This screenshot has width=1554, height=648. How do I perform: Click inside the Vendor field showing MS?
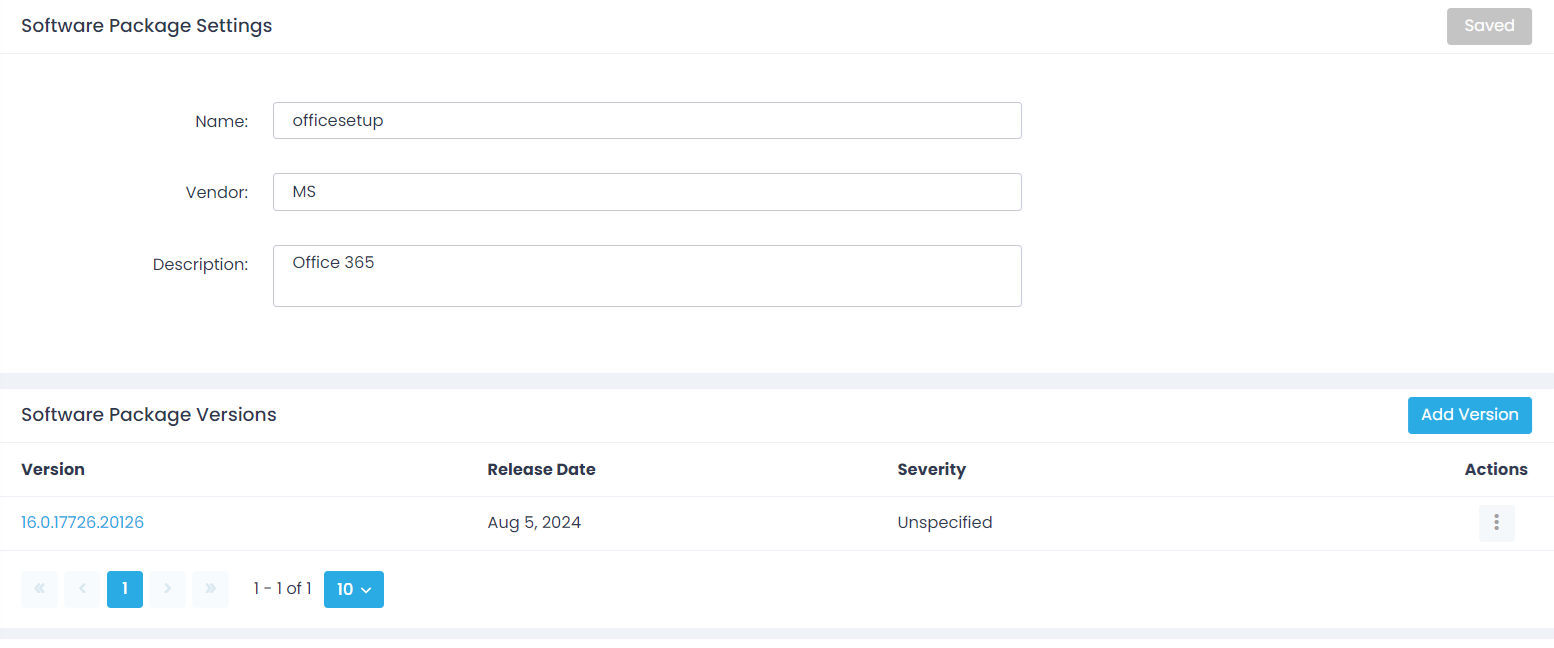pyautogui.click(x=646, y=191)
